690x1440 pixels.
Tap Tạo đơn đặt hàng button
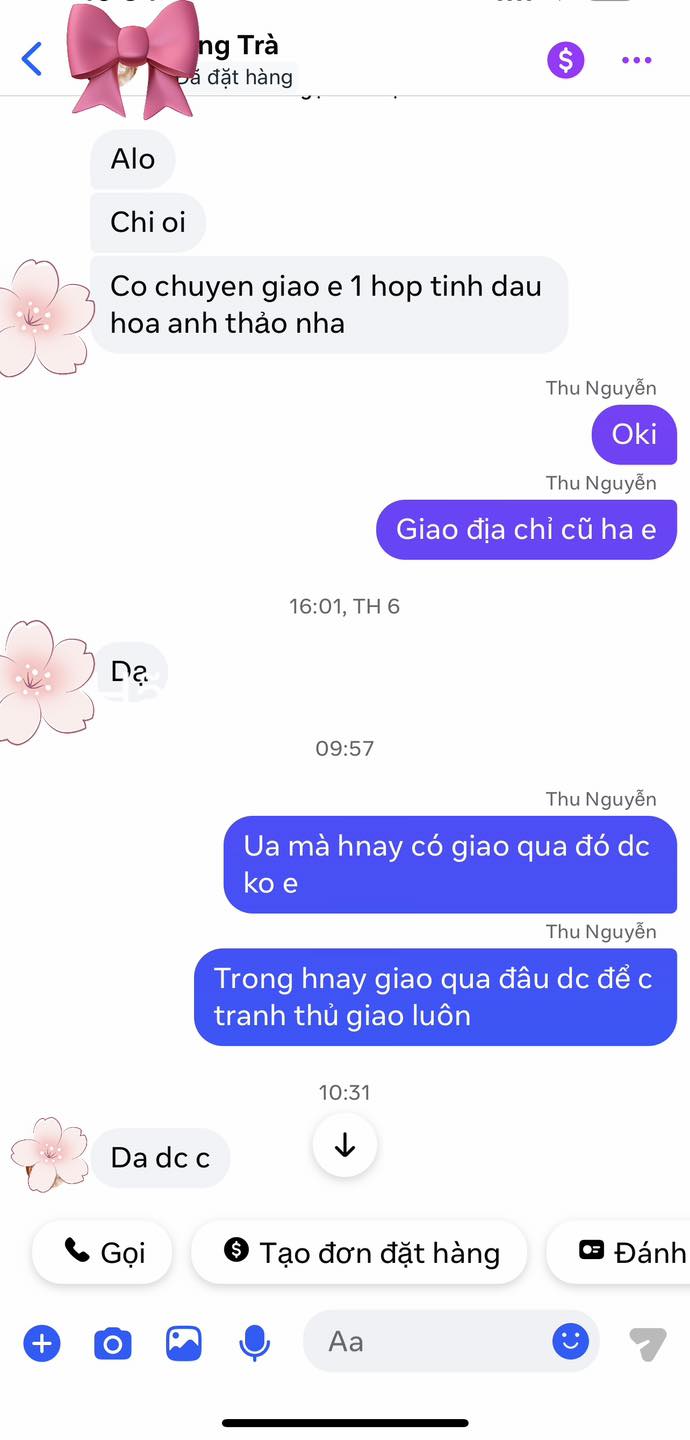tap(359, 1252)
